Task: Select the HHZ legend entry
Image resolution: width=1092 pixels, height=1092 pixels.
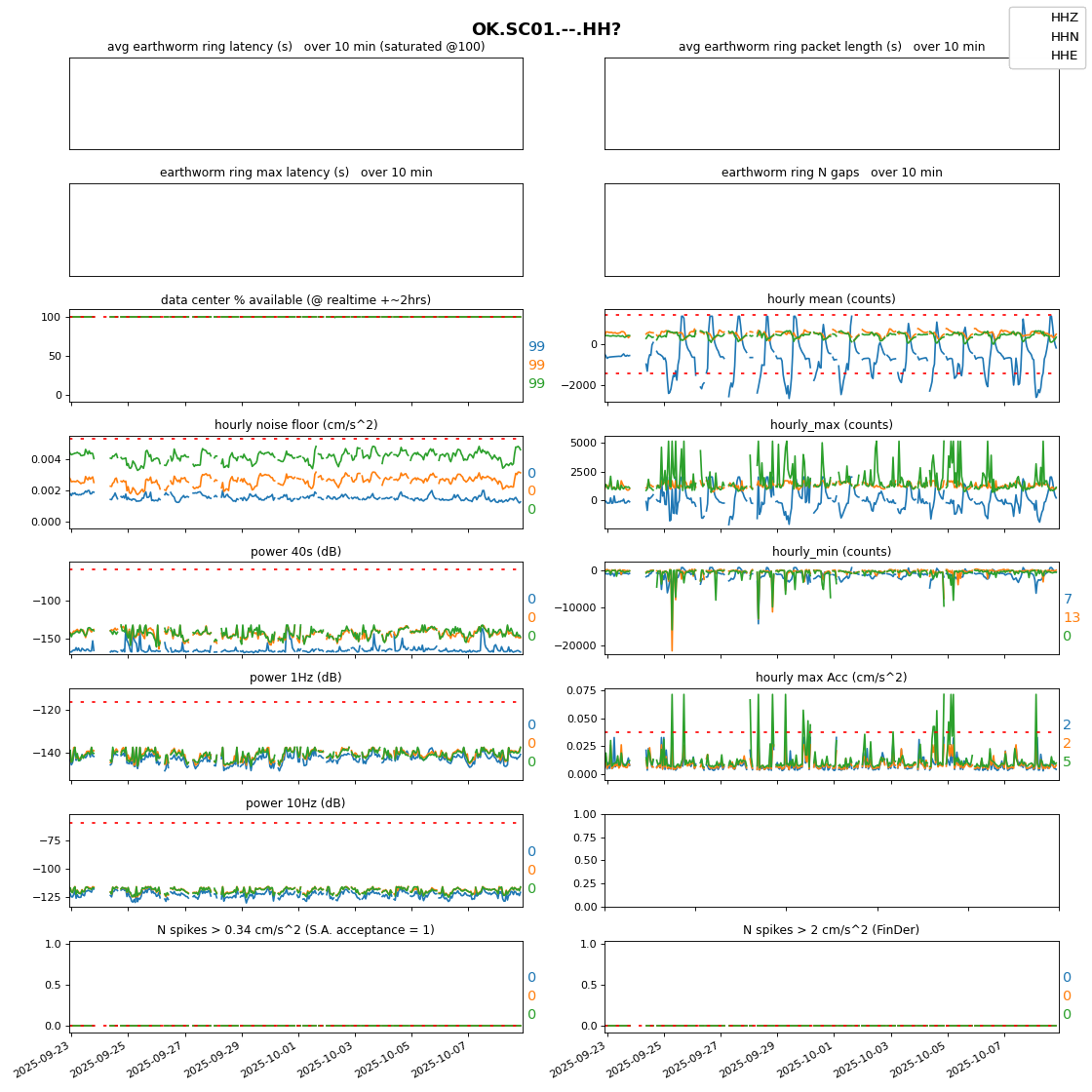Action: click(x=1064, y=18)
